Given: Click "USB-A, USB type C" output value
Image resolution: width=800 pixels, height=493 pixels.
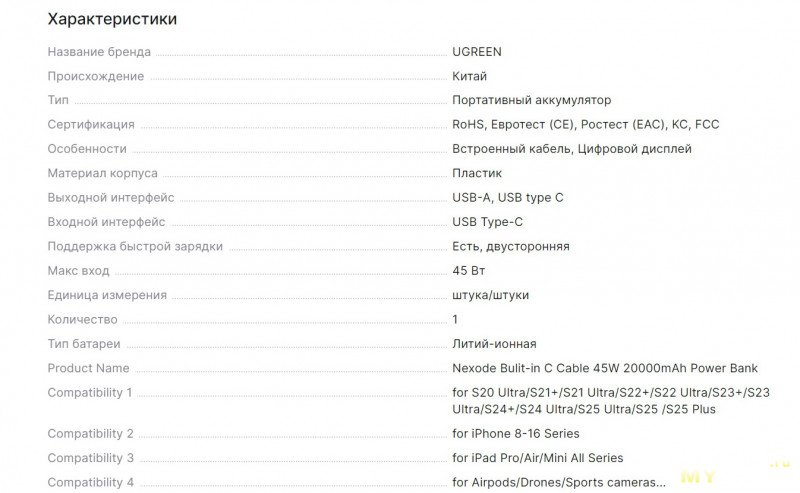Looking at the screenshot, I should pyautogui.click(x=508, y=198).
